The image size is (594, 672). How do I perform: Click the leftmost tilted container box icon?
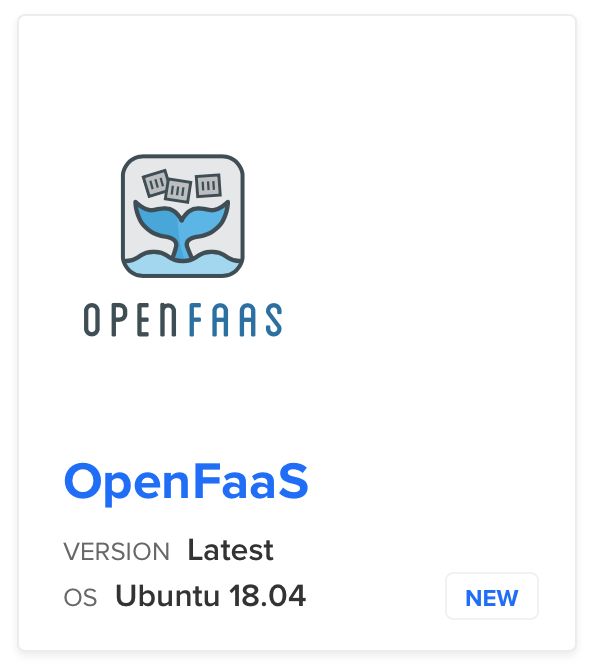(155, 183)
